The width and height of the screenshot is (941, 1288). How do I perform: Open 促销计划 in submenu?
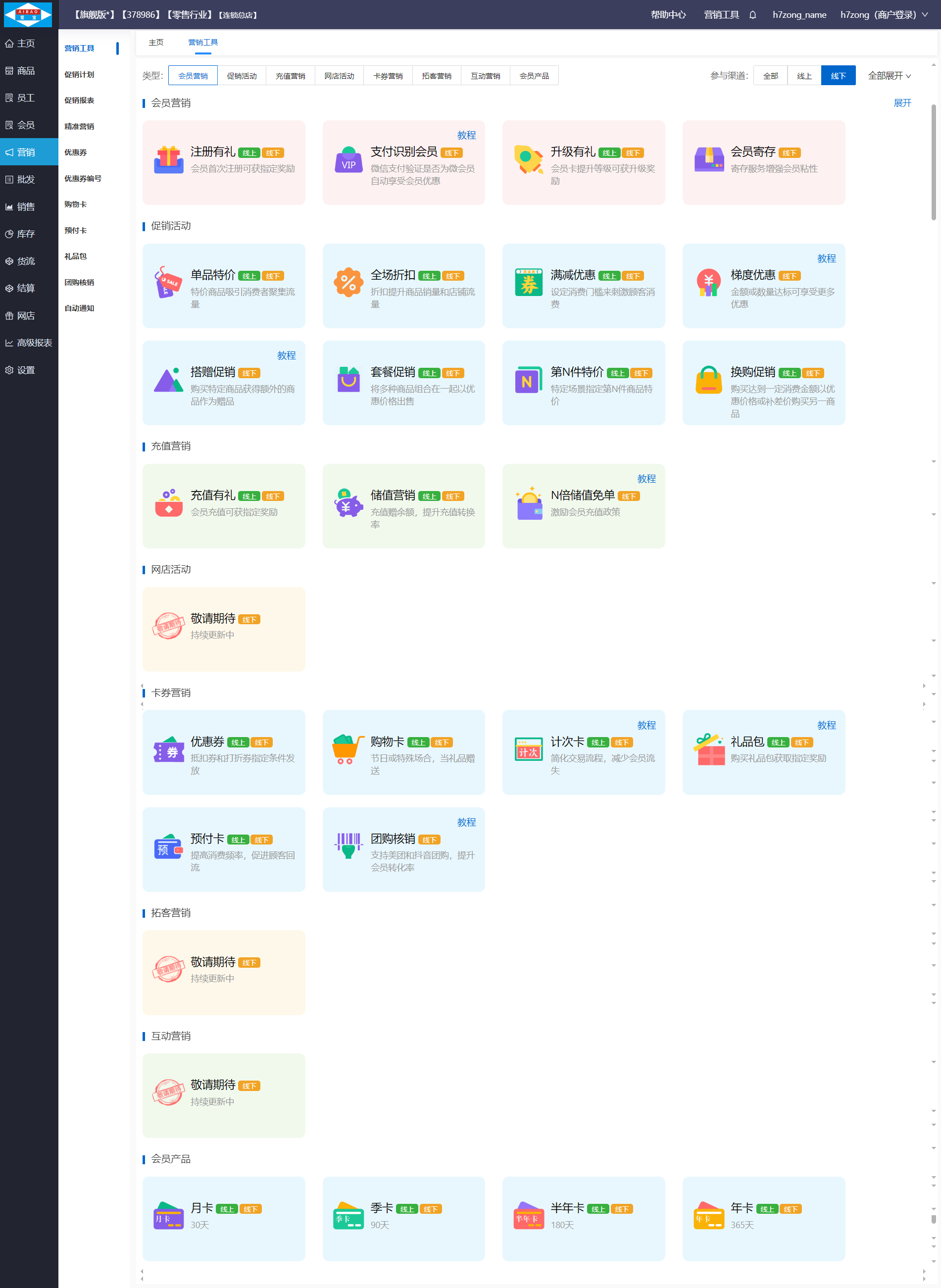tap(79, 75)
